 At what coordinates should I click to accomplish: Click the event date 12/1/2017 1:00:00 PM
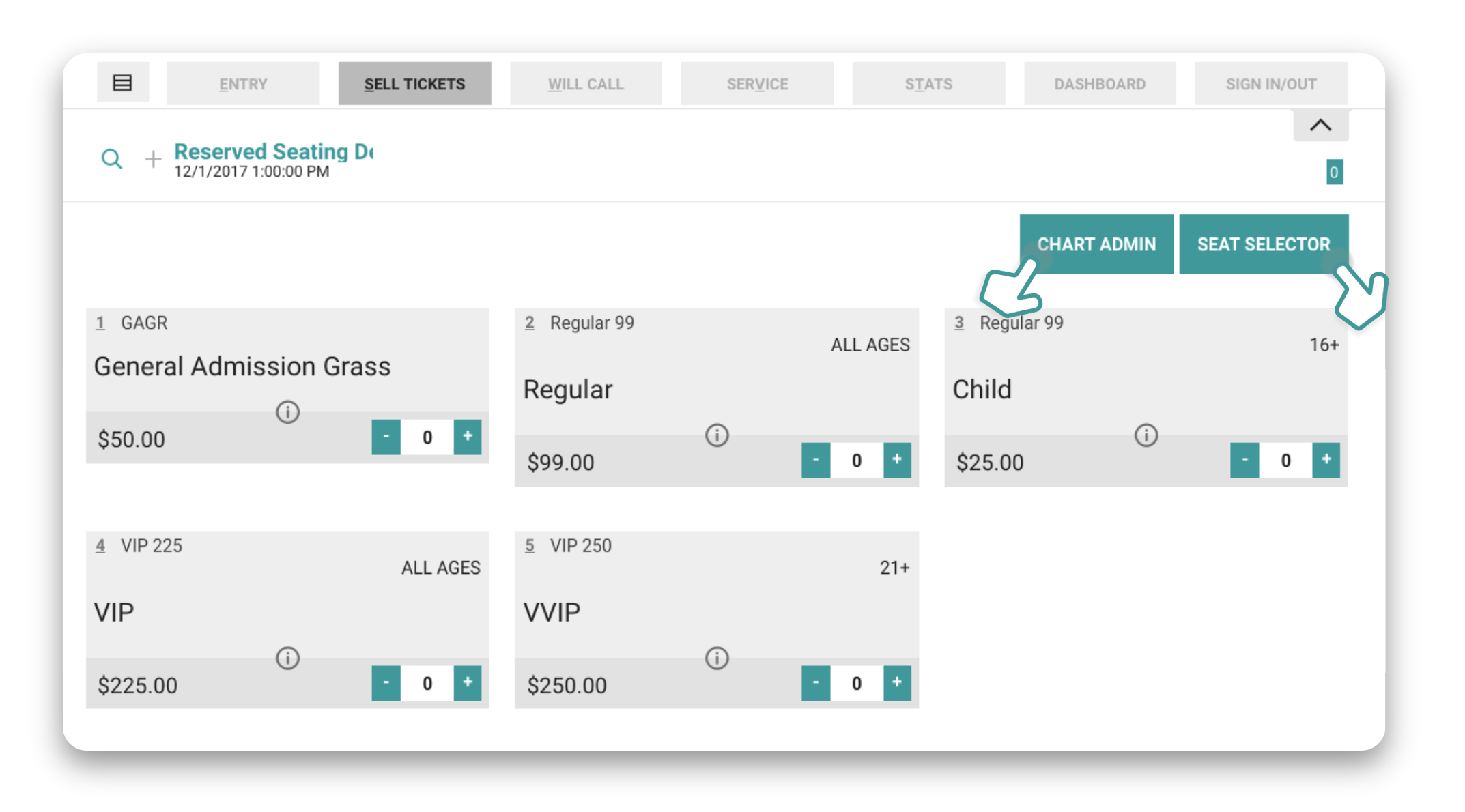coord(252,171)
